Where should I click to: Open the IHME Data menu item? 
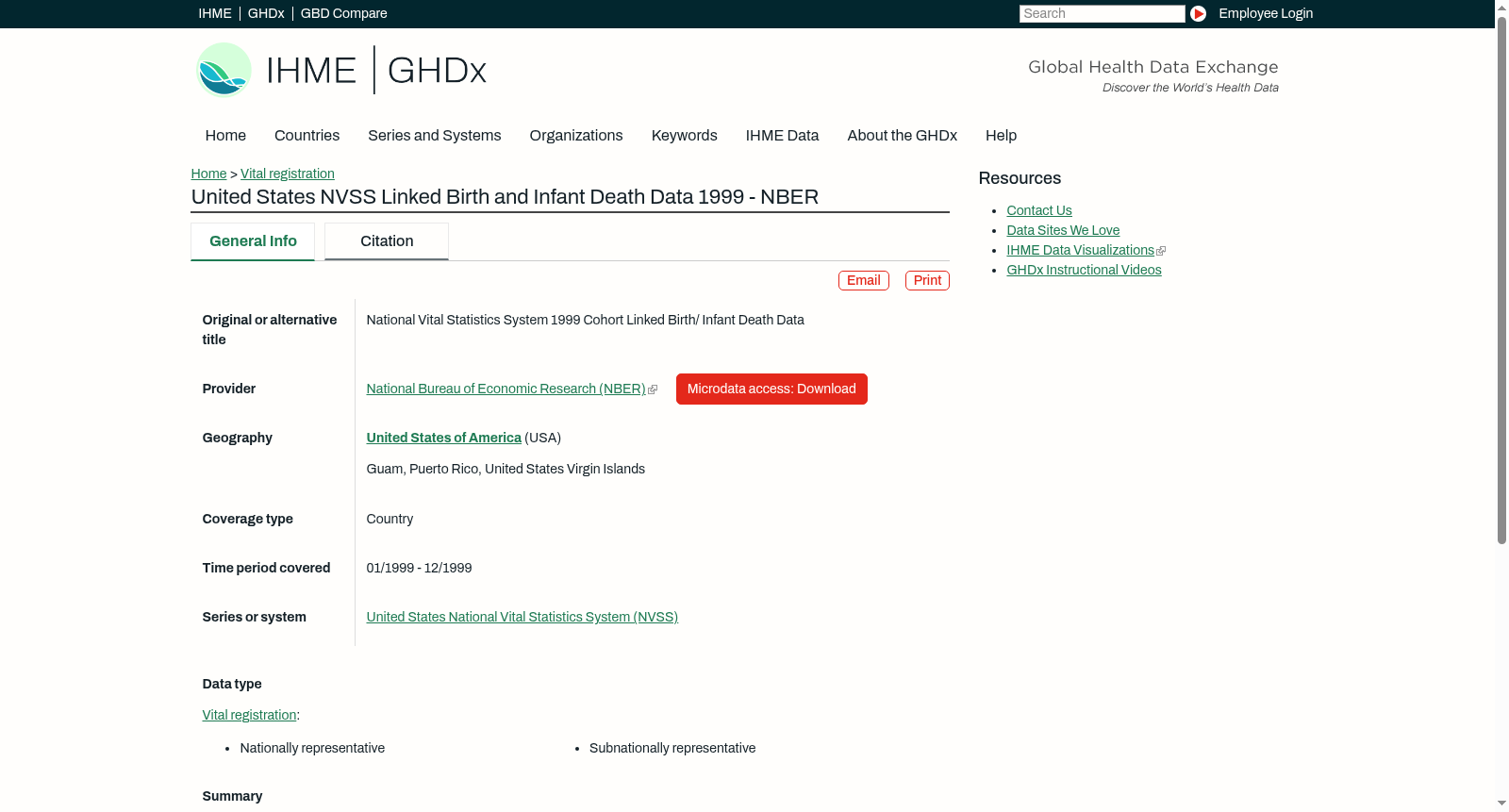click(782, 136)
